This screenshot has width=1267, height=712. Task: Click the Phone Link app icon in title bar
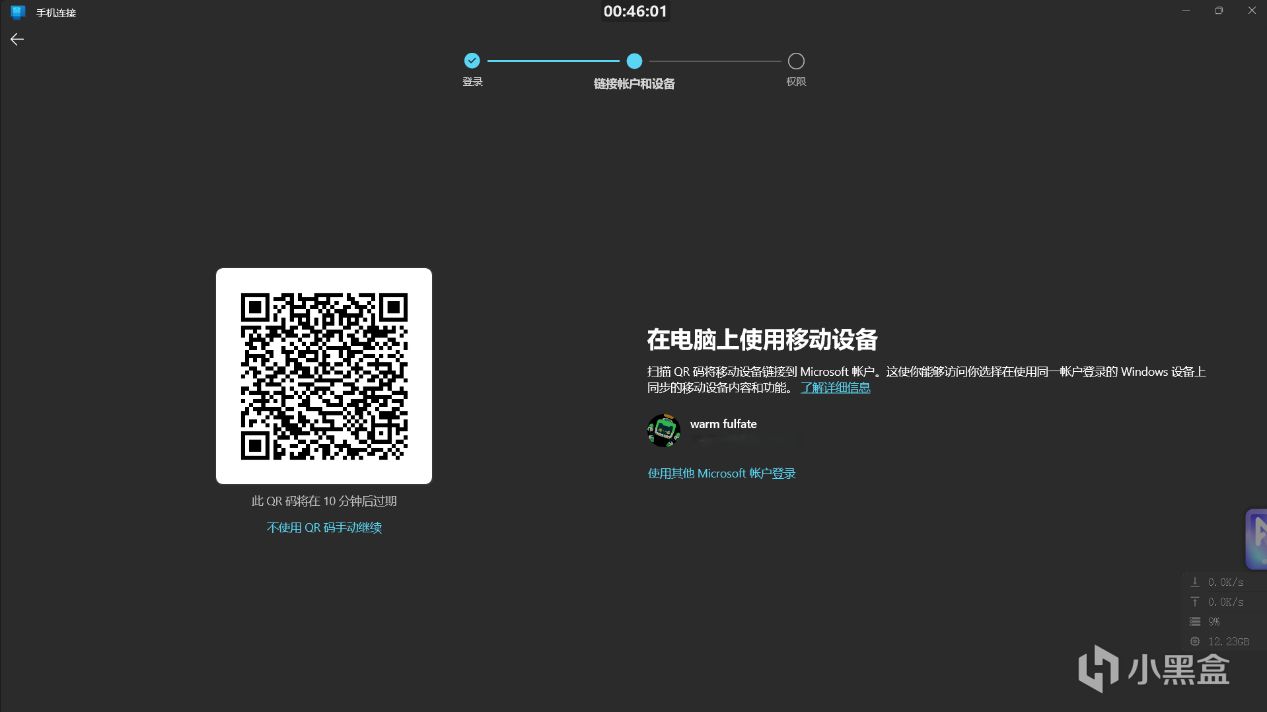[x=18, y=12]
